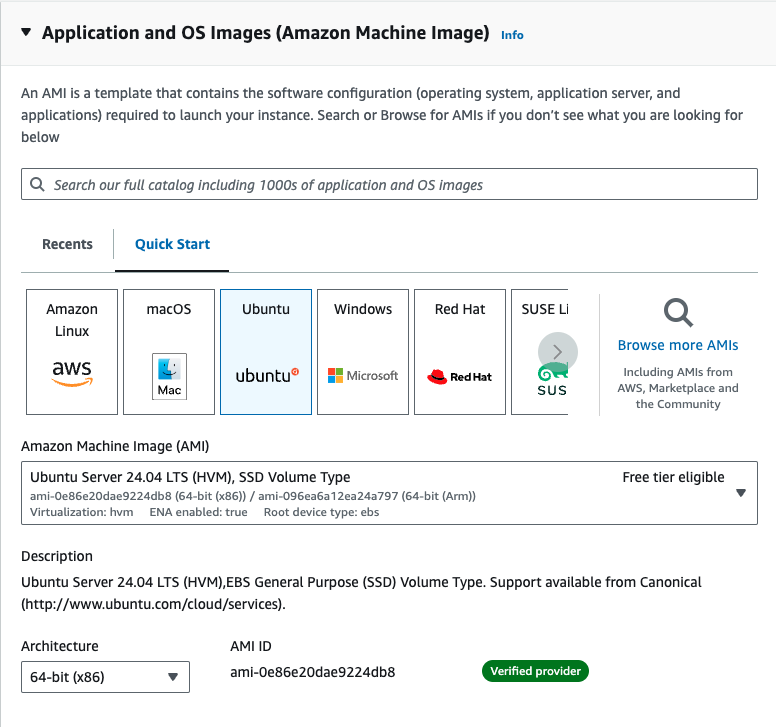The height and width of the screenshot is (727, 776).
Task: Click the Free tier eligible label
Action: [x=673, y=477]
